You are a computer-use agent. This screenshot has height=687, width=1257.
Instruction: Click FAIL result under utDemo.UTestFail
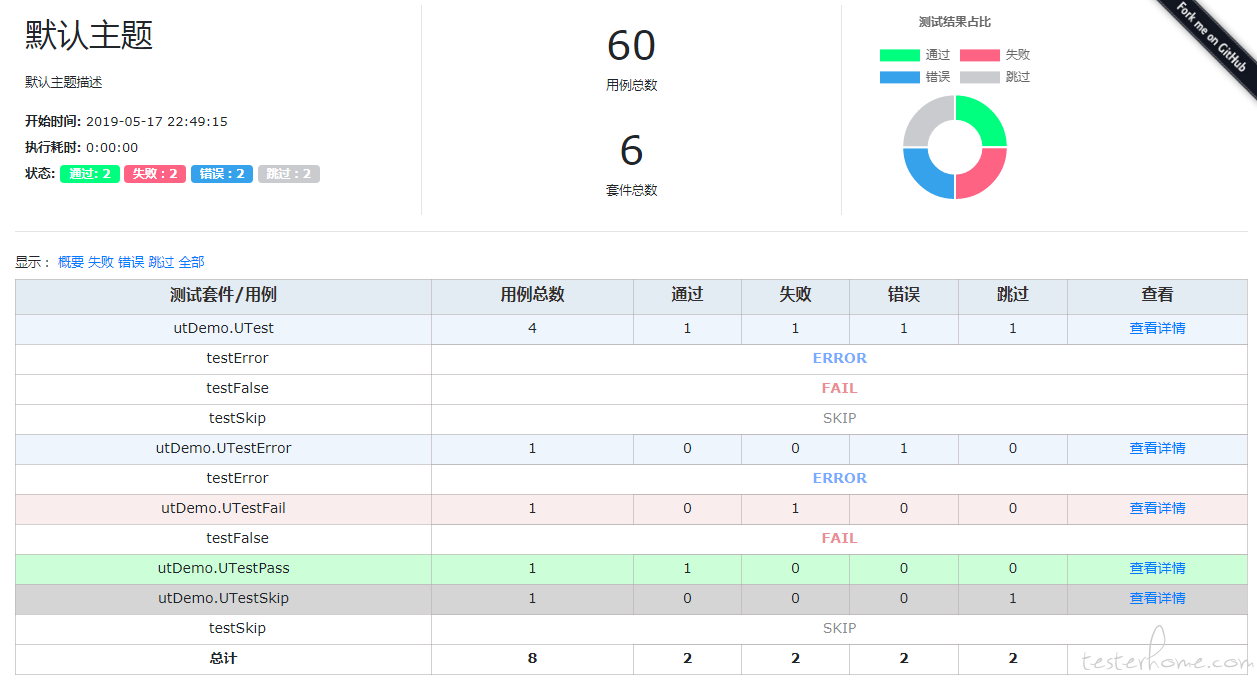[x=839, y=538]
